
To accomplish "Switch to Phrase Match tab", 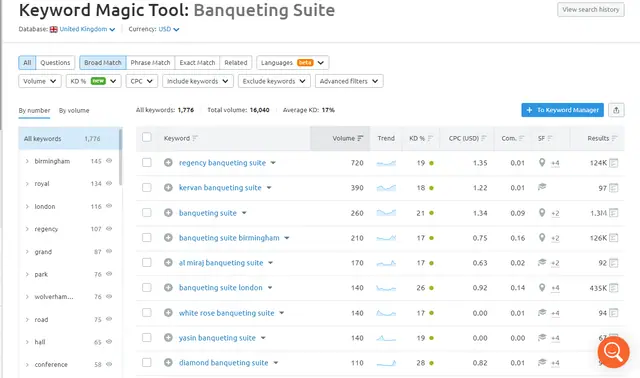I will pos(150,62).
